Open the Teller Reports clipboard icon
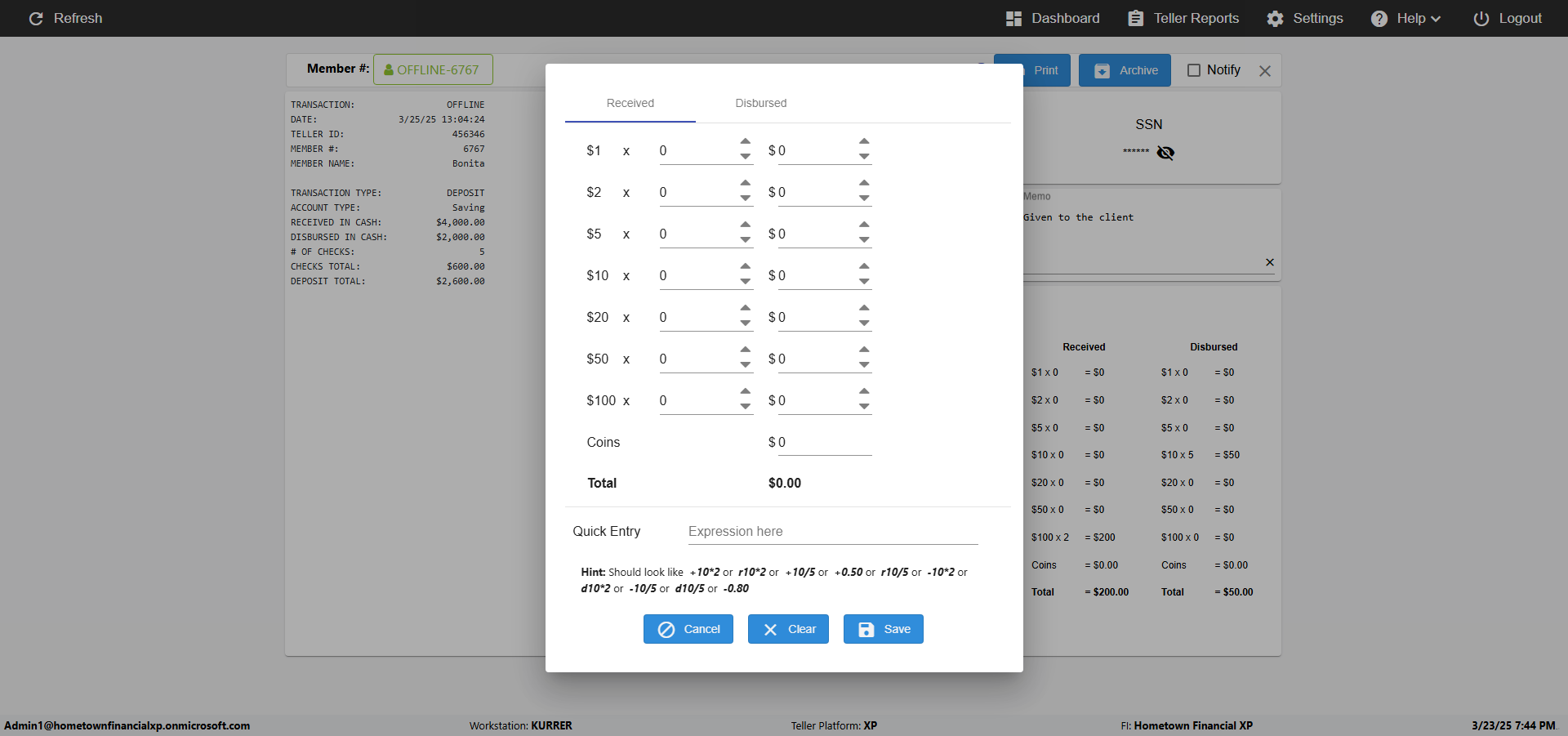 (1135, 19)
